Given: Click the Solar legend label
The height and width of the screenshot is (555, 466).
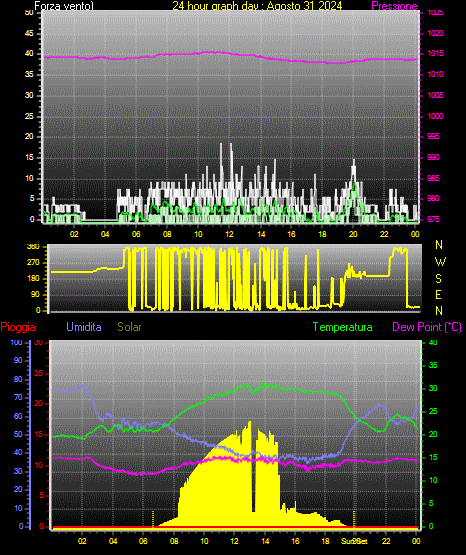Looking at the screenshot, I should pos(129,327).
